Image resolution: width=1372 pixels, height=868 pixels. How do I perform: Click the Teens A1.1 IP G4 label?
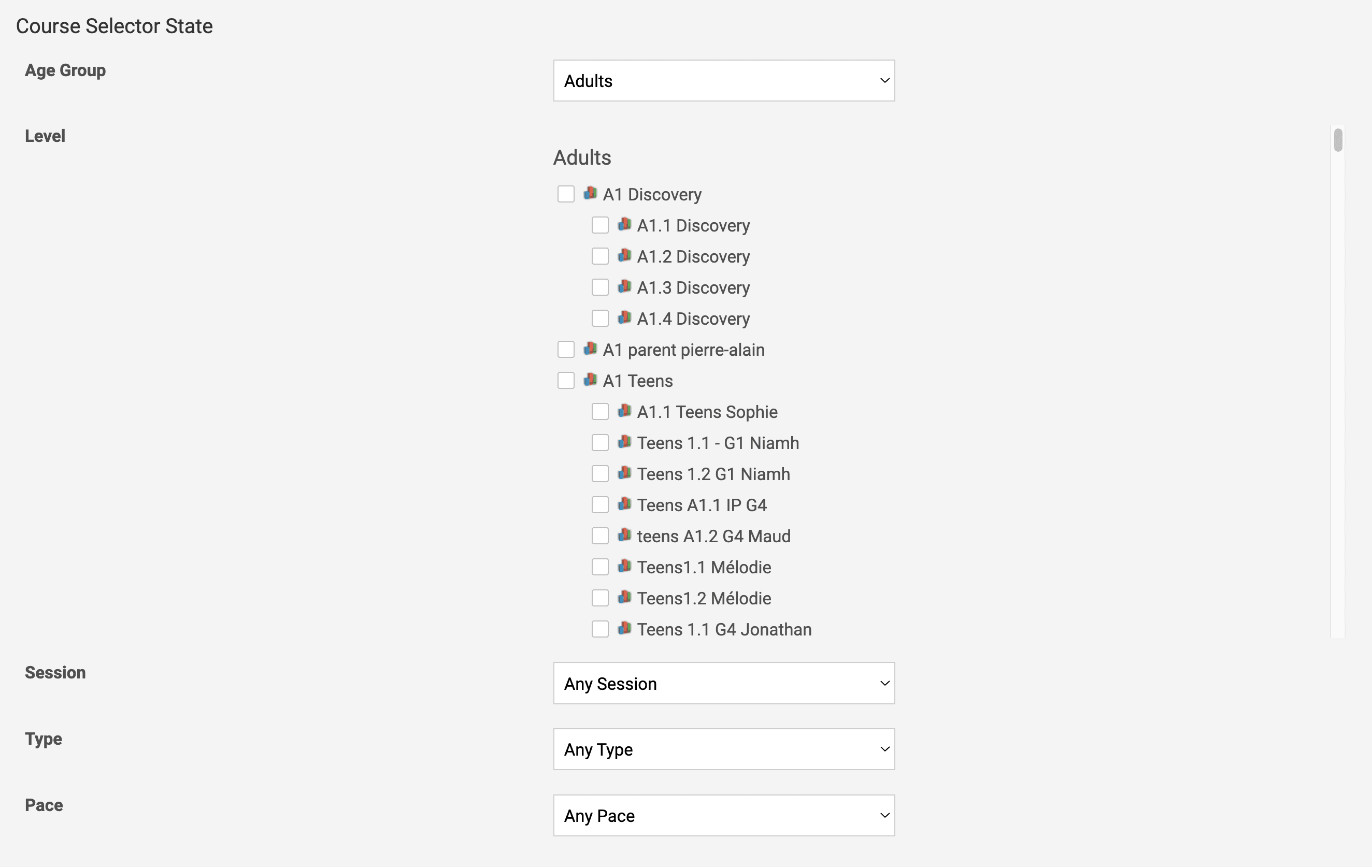702,505
